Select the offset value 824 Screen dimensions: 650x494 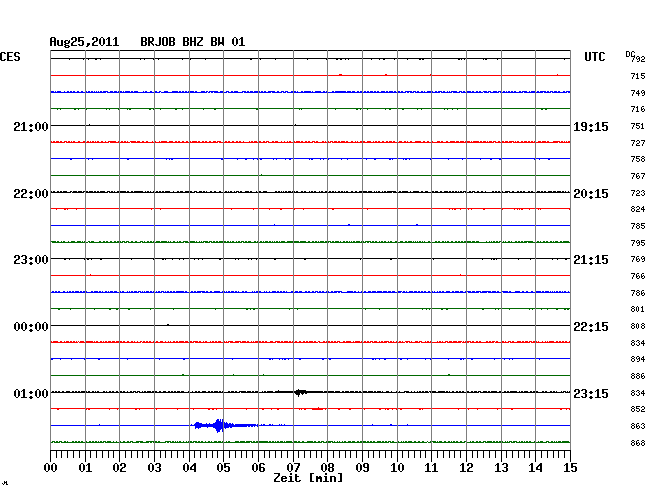pyautogui.click(x=638, y=209)
